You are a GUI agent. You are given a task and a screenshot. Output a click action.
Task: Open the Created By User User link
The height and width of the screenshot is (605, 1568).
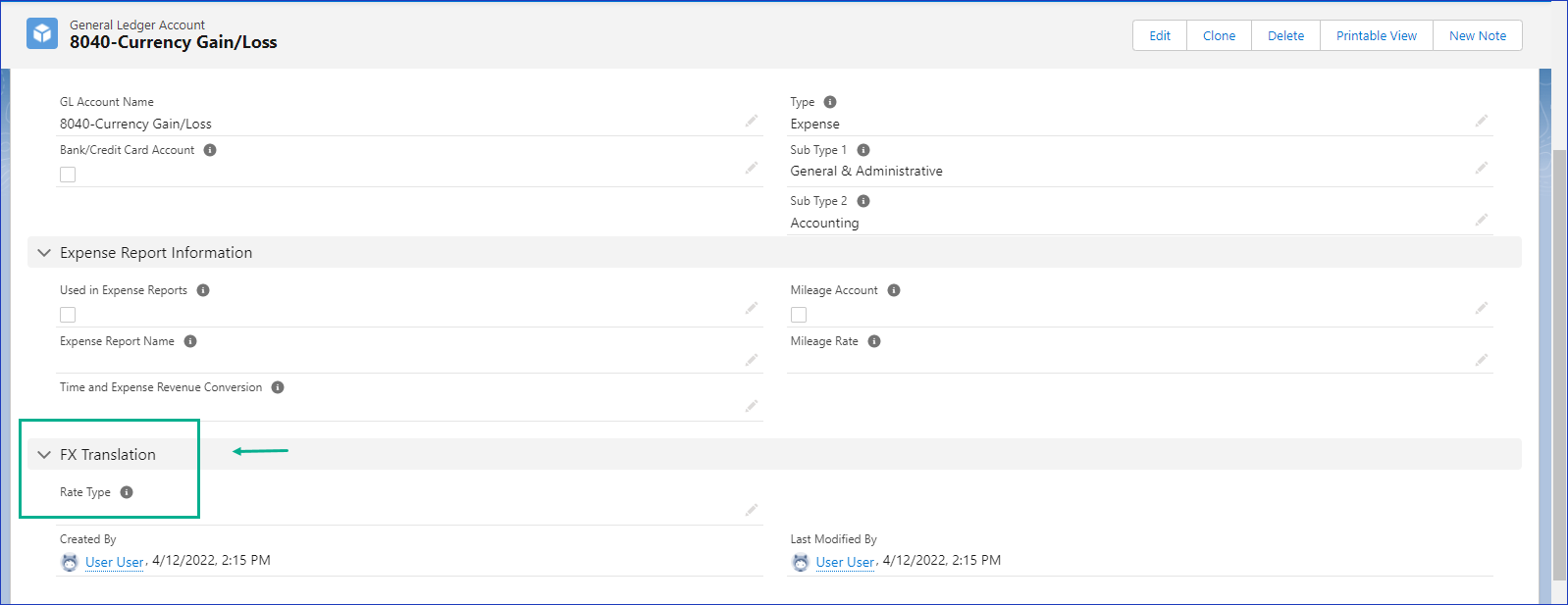tap(114, 562)
